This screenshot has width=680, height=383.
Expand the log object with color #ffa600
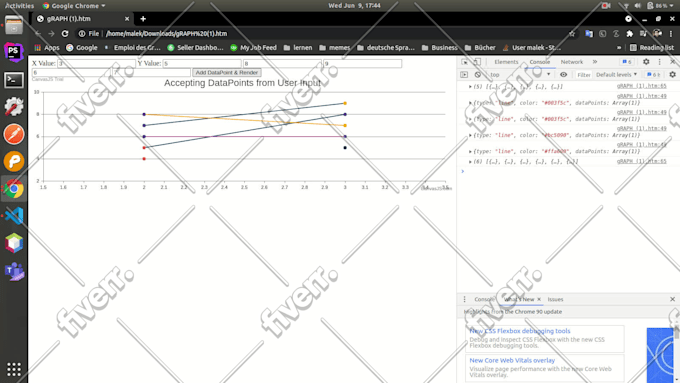tap(470, 151)
